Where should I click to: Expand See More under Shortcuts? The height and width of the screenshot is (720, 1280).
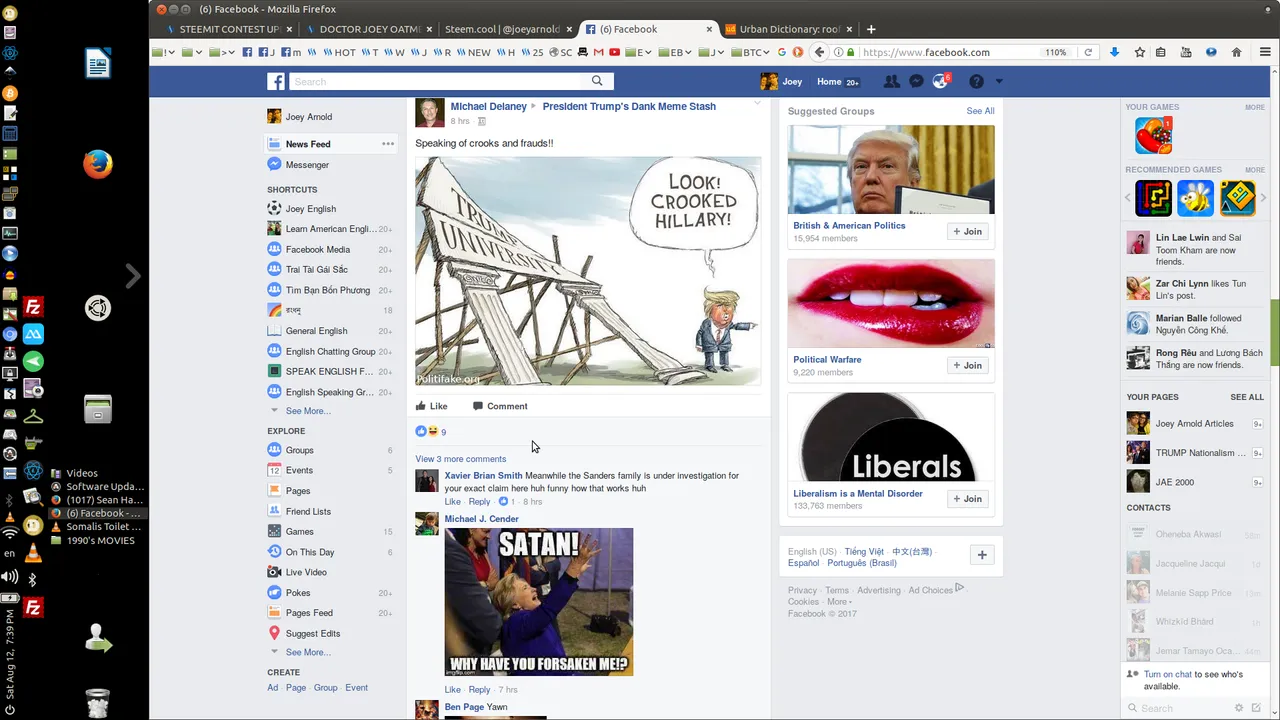click(x=307, y=411)
